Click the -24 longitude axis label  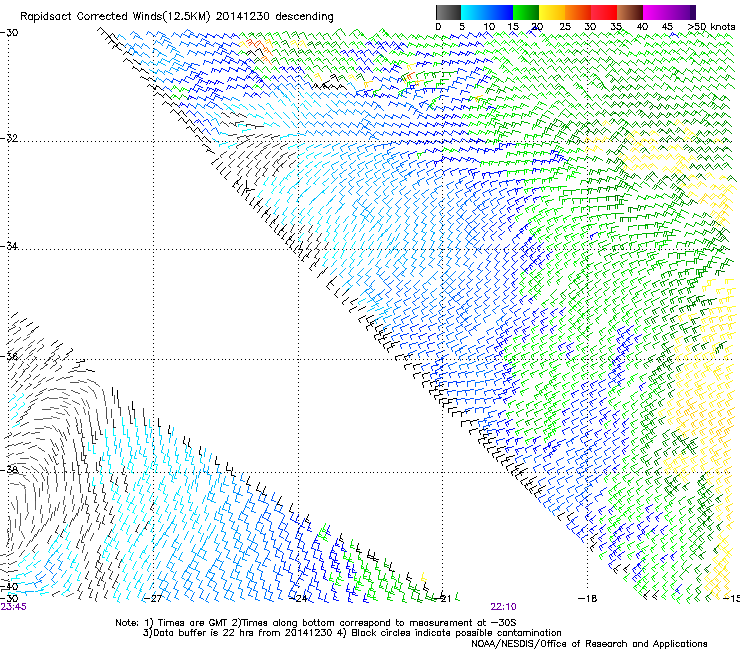(x=298, y=599)
